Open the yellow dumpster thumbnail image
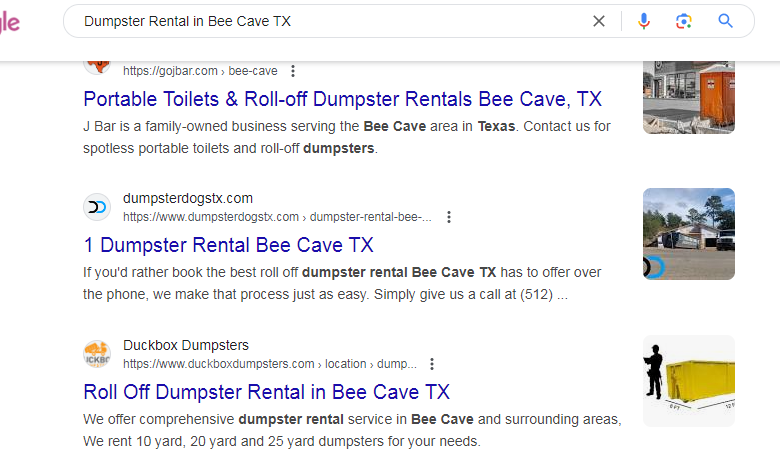 coord(688,380)
